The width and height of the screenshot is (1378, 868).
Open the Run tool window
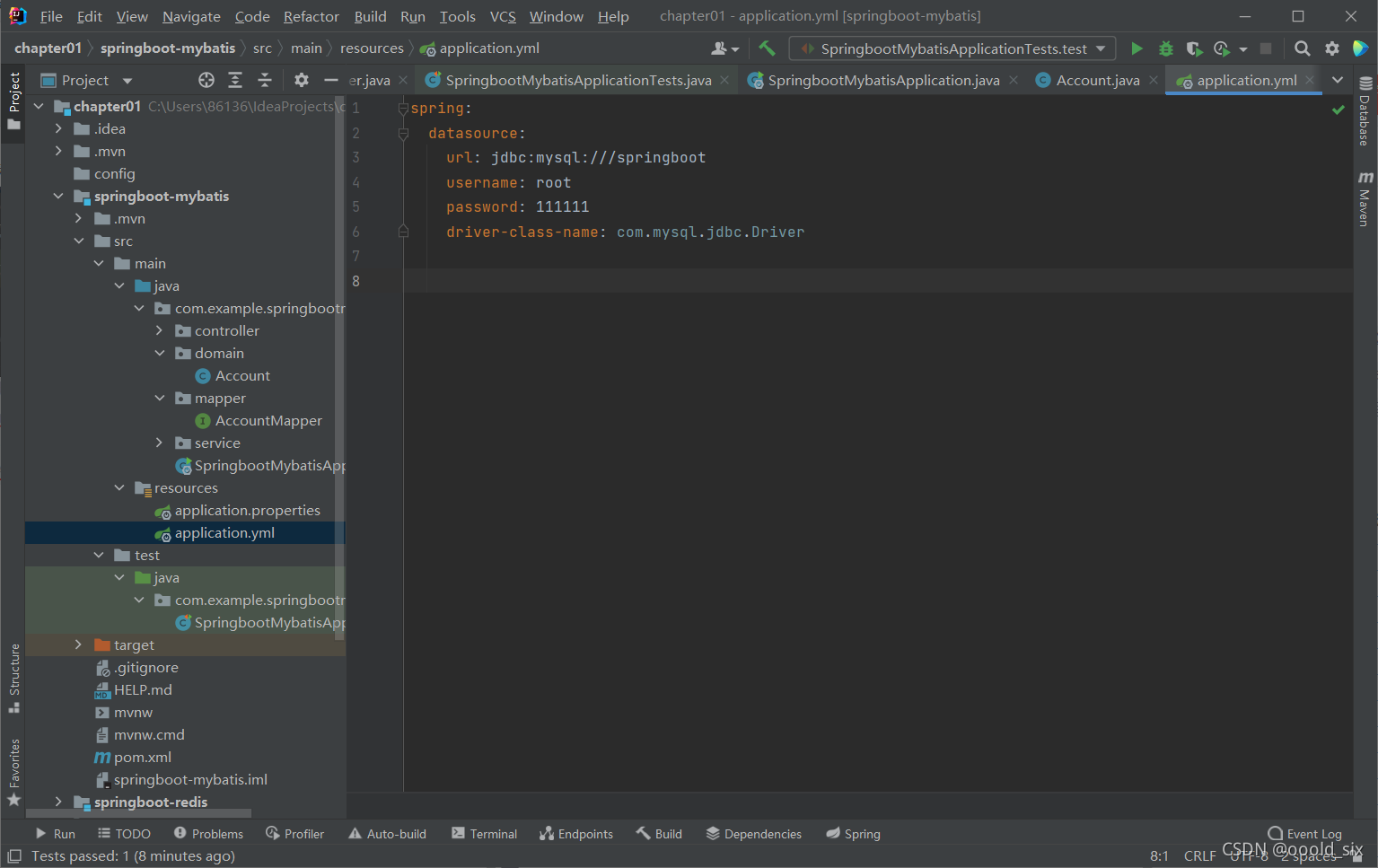55,834
